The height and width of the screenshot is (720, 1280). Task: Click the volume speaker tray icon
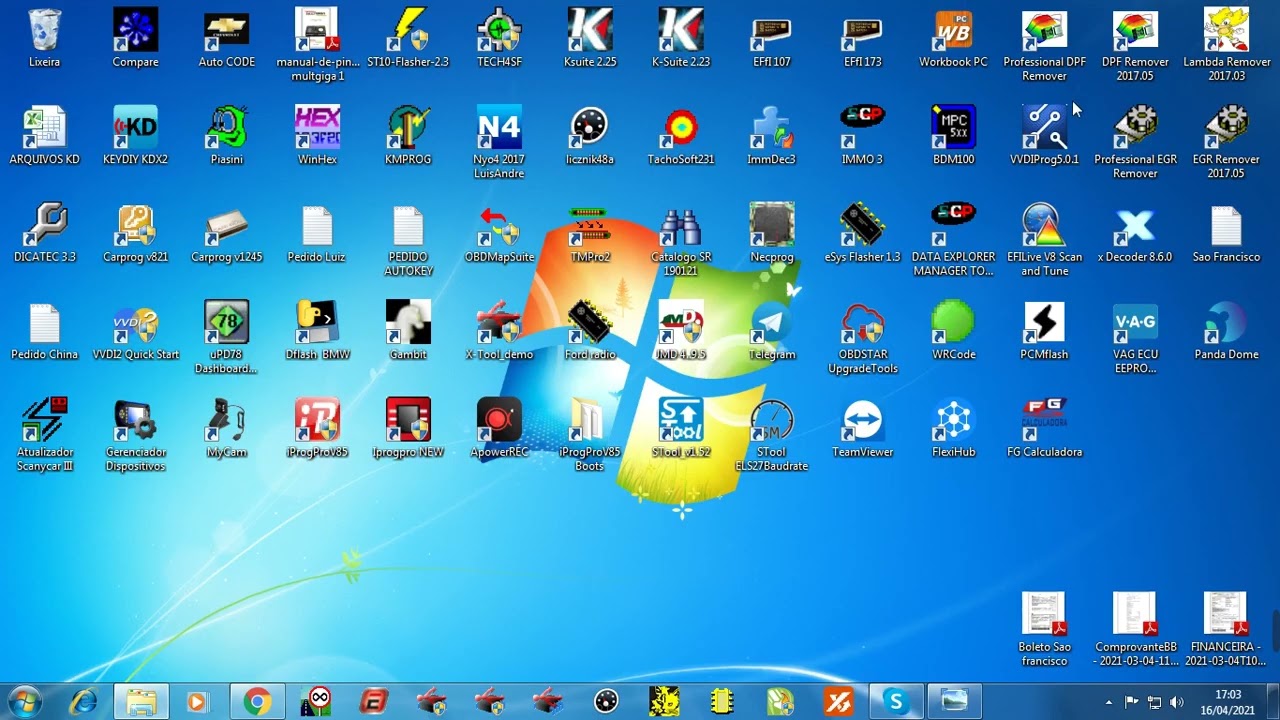click(1176, 702)
